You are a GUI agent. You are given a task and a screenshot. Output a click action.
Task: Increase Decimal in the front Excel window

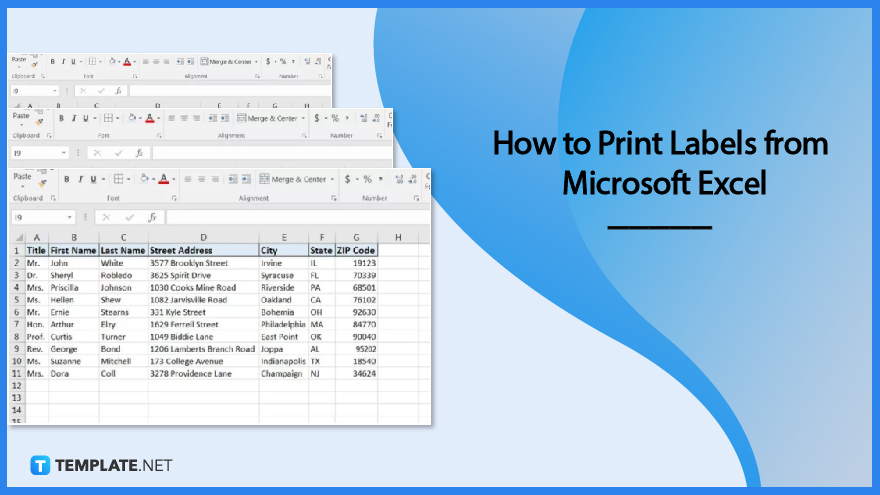click(x=399, y=179)
